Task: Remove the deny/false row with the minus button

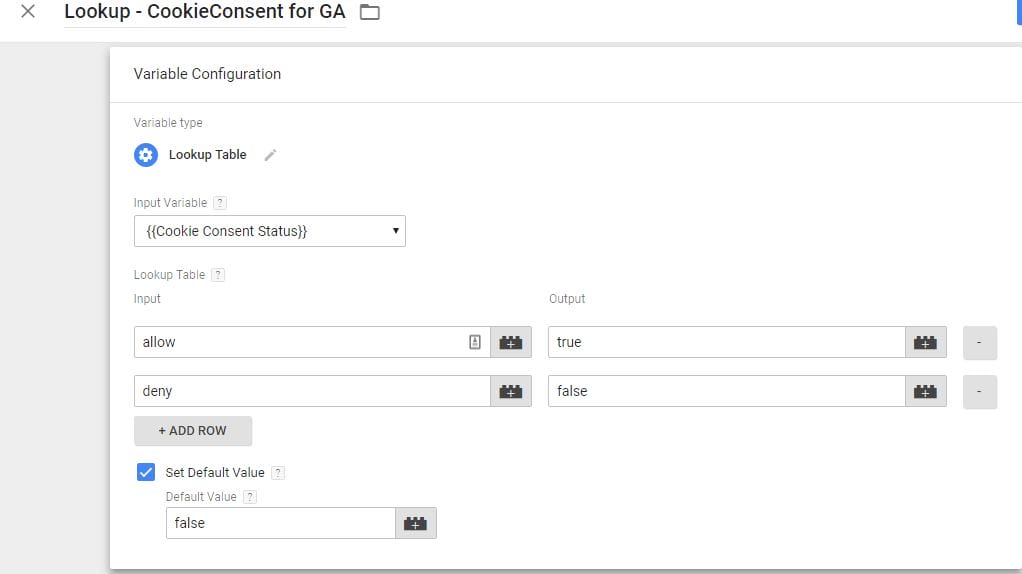Action: point(980,392)
